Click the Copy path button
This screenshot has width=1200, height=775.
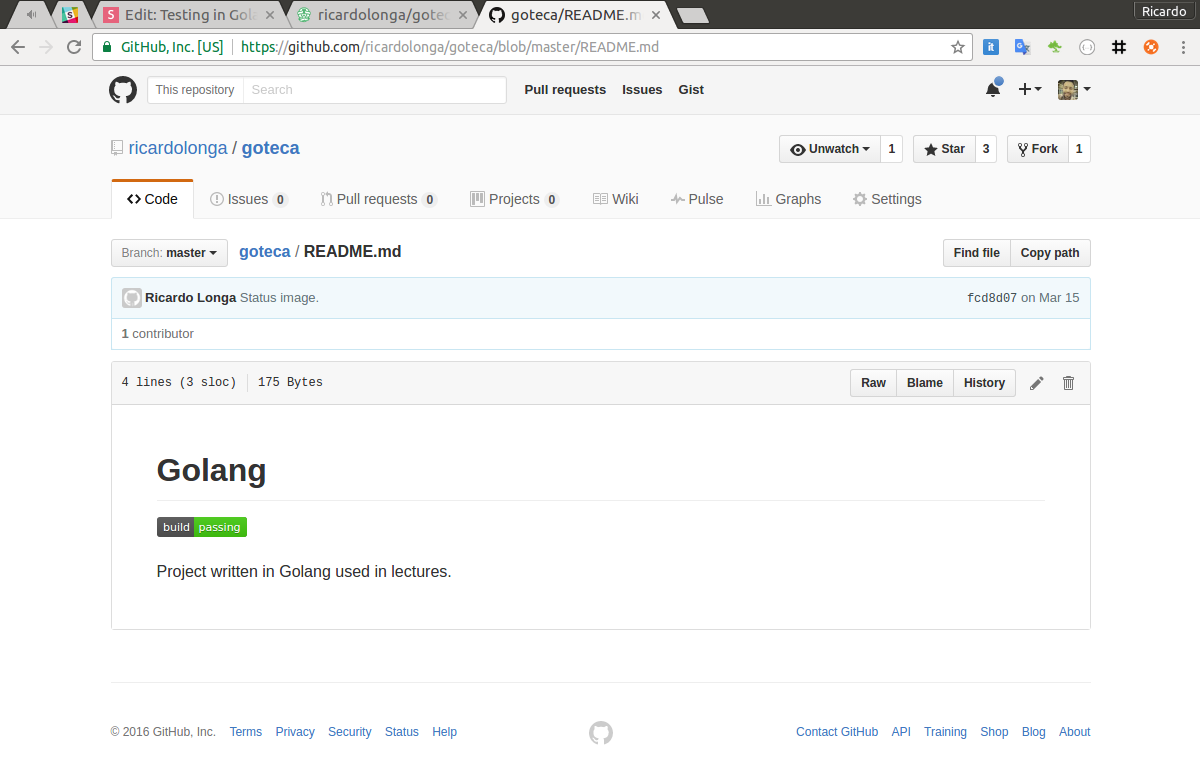[x=1050, y=253]
